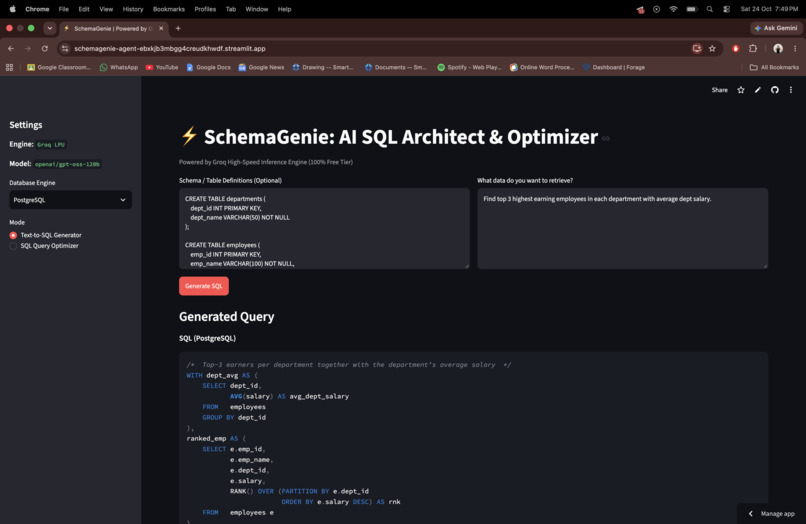Click the Streamlit Share button
This screenshot has width=806, height=524.
point(719,90)
